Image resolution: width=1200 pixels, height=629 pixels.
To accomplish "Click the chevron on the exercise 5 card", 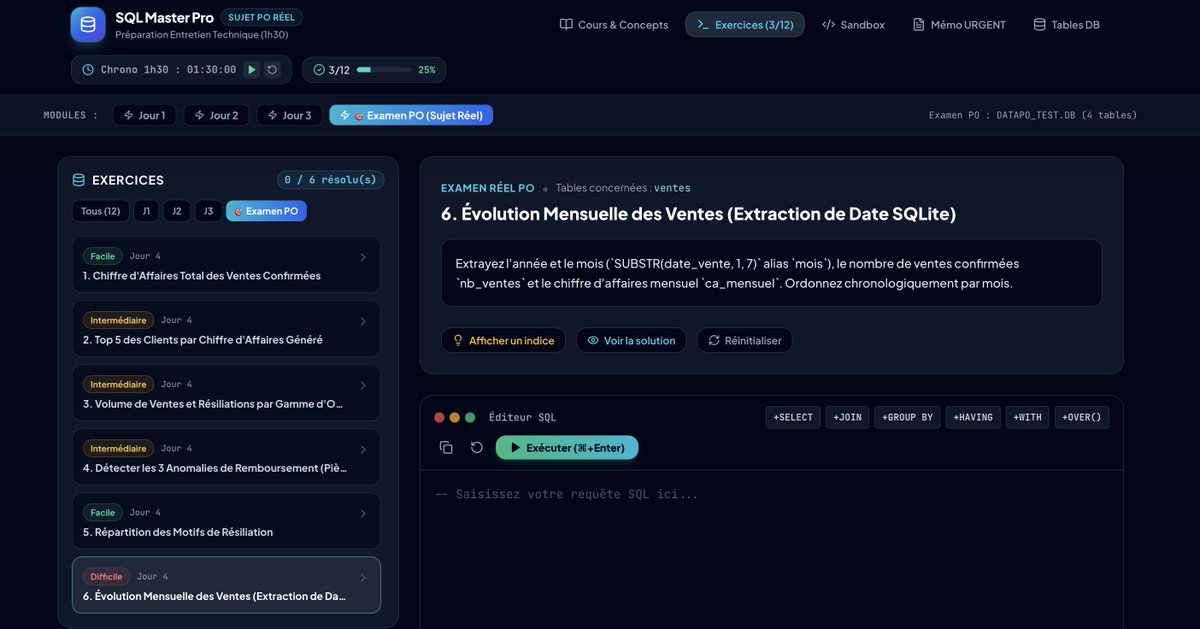I will 362,513.
